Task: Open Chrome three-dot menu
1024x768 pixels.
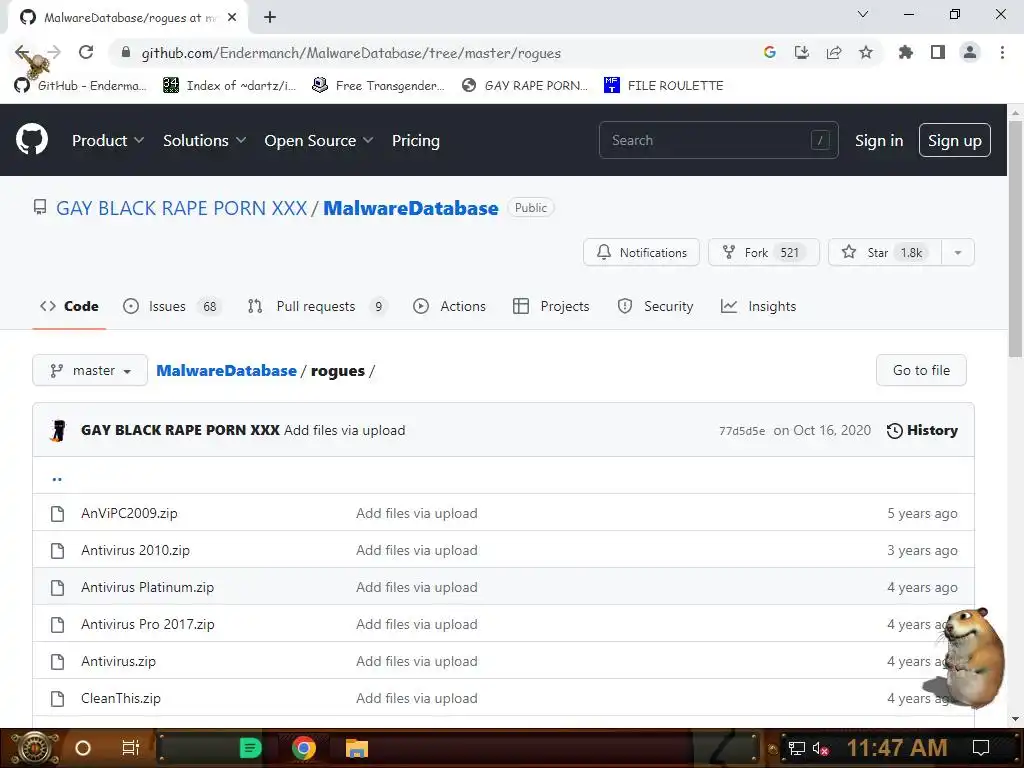Action: coord(1002,52)
